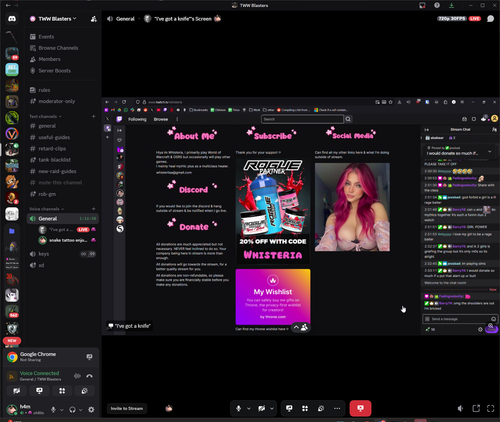Open soundboard in the stream control bar
This screenshot has height=422, width=500.
321,408
